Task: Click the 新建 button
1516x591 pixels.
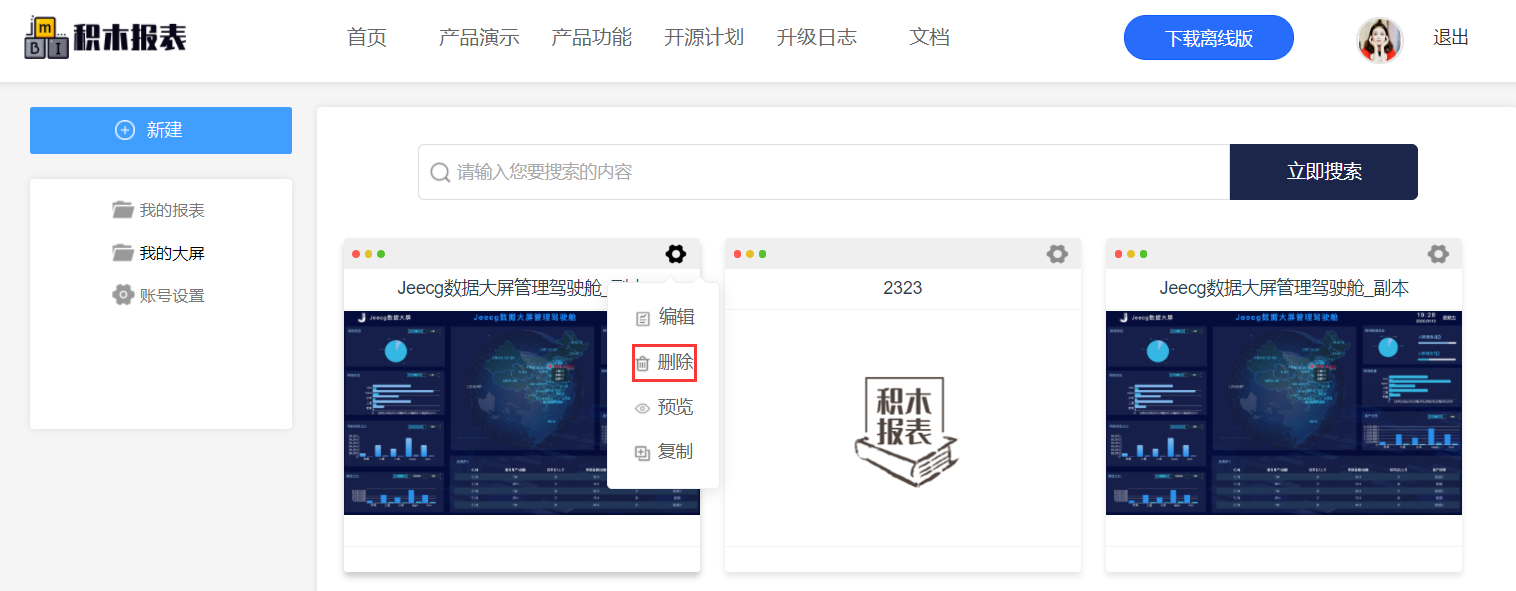Action: click(x=161, y=130)
